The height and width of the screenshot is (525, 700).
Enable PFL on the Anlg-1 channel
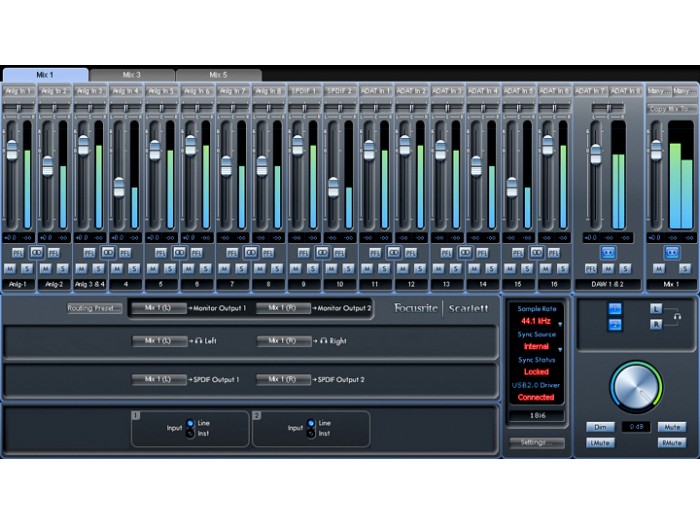coord(18,254)
